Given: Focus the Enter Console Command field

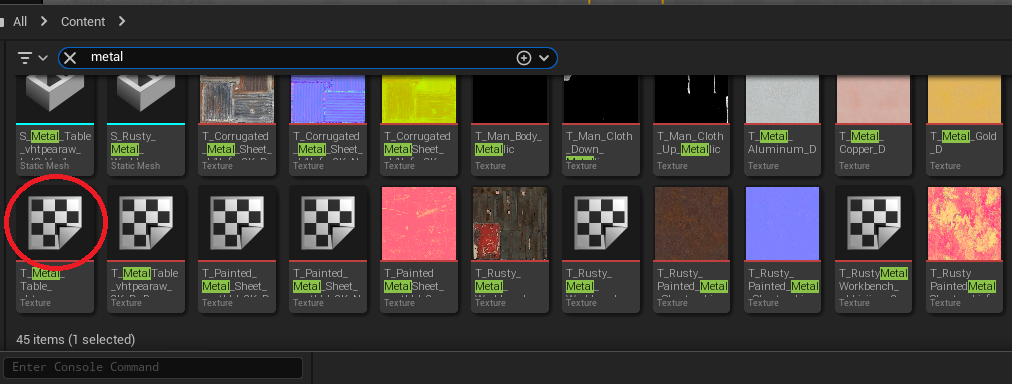Looking at the screenshot, I should click(x=153, y=367).
